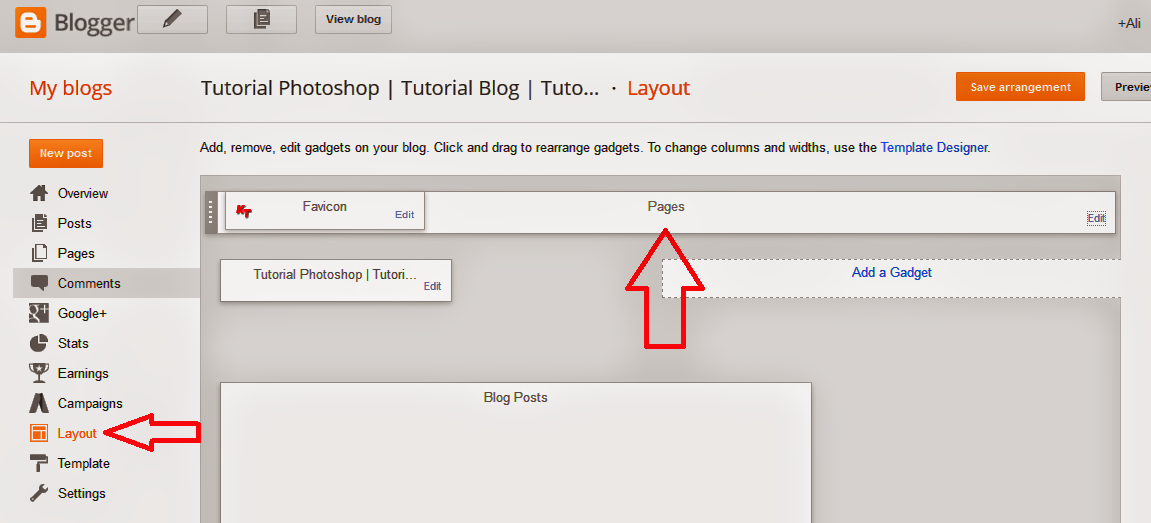Open Overview in the sidebar
Viewport: 1151px width, 523px height.
point(83,193)
